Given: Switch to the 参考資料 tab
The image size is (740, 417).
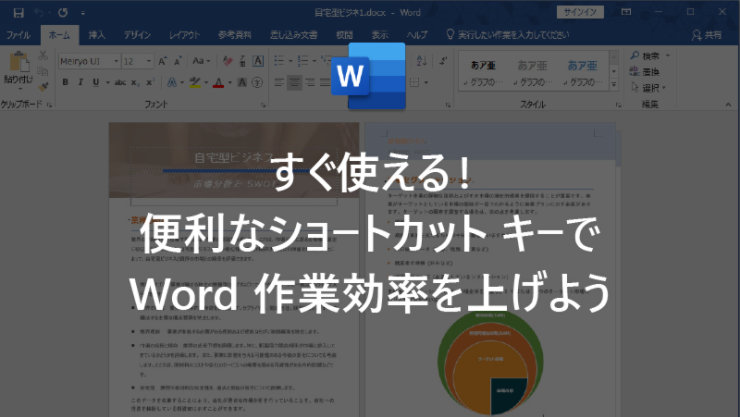Looking at the screenshot, I should click(x=235, y=35).
